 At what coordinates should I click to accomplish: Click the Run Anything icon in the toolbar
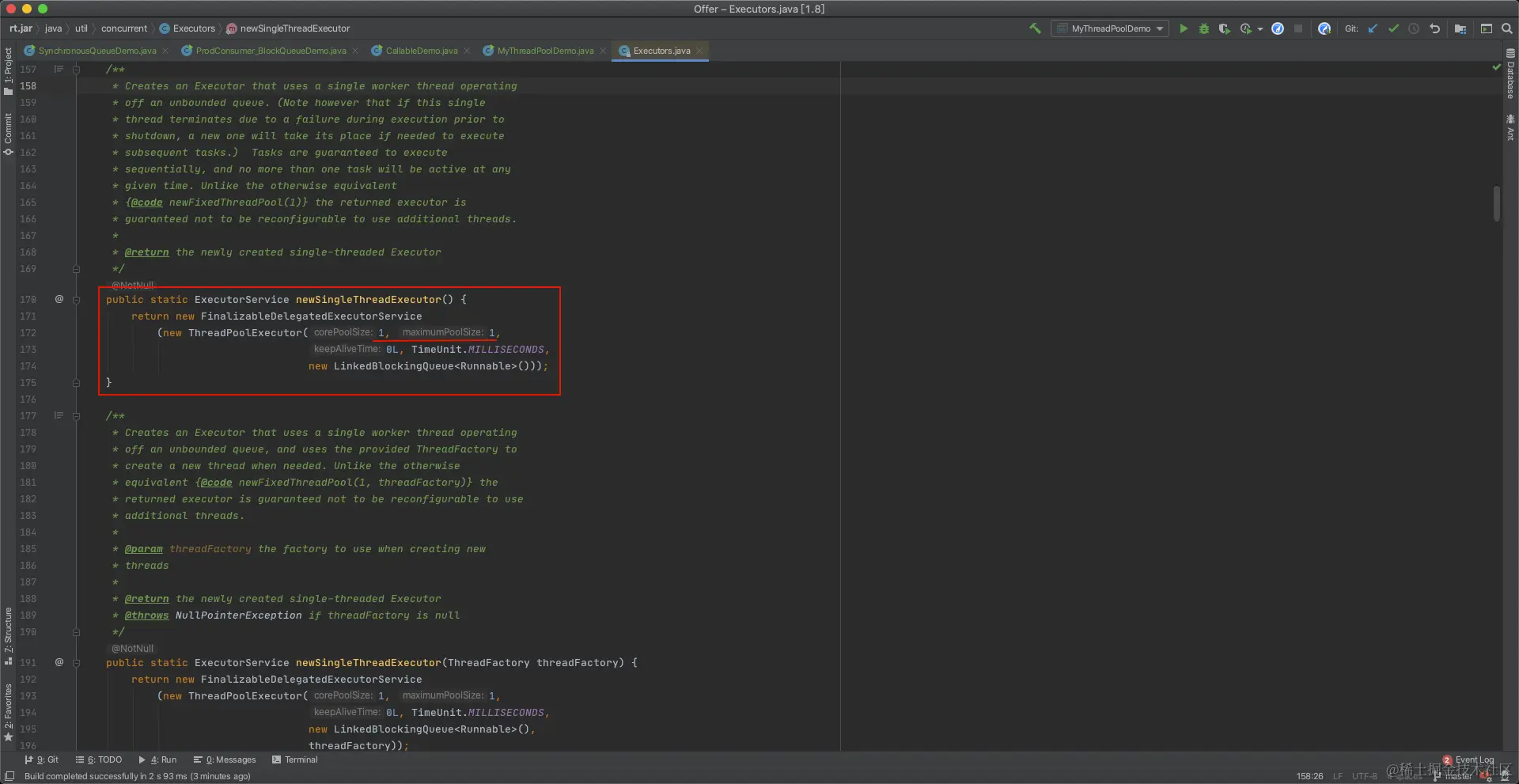tap(1487, 28)
